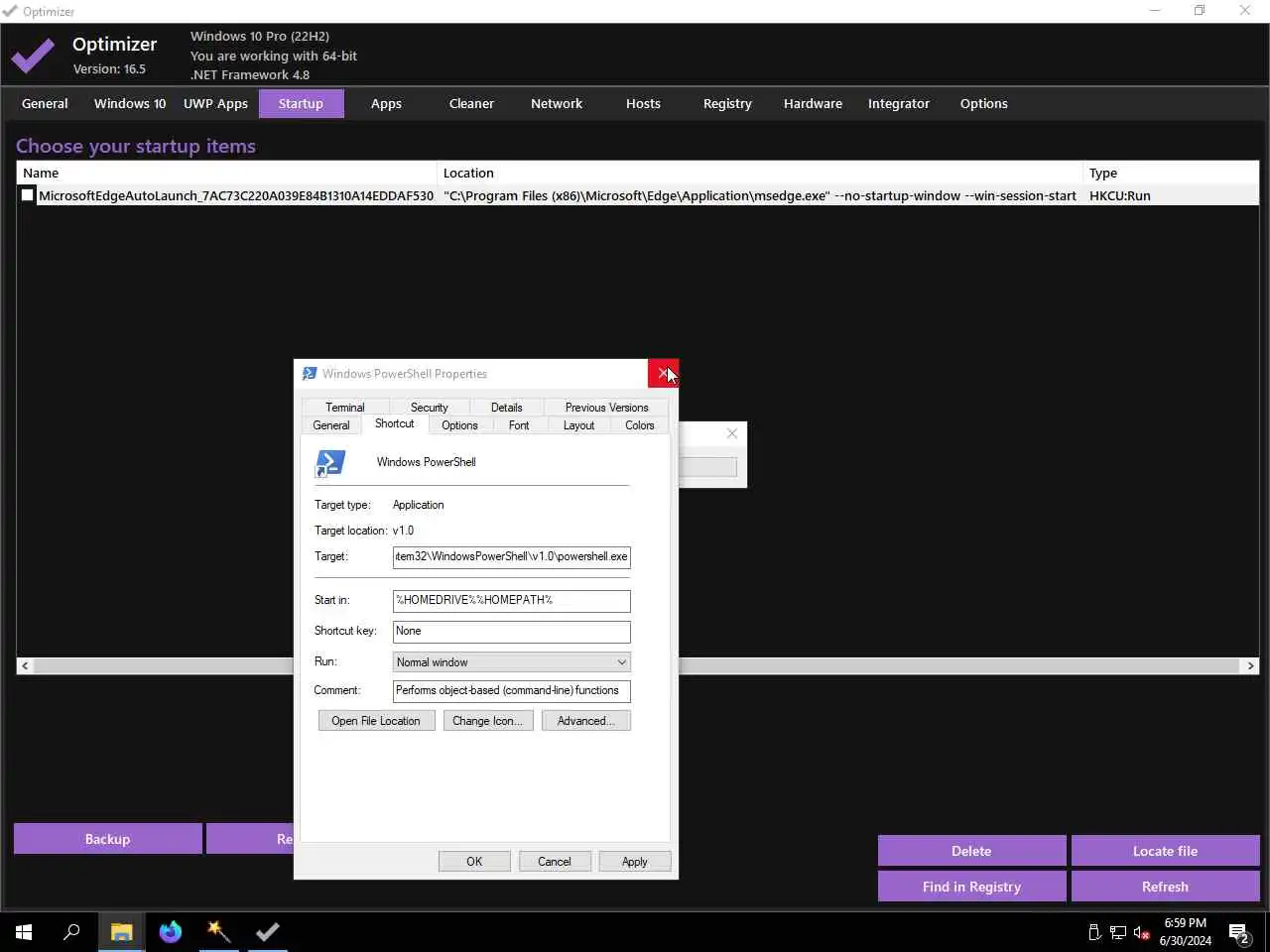Click PowerShell shortcut icon in Properties dialog
Viewport: 1270px width, 952px height.
(329, 463)
